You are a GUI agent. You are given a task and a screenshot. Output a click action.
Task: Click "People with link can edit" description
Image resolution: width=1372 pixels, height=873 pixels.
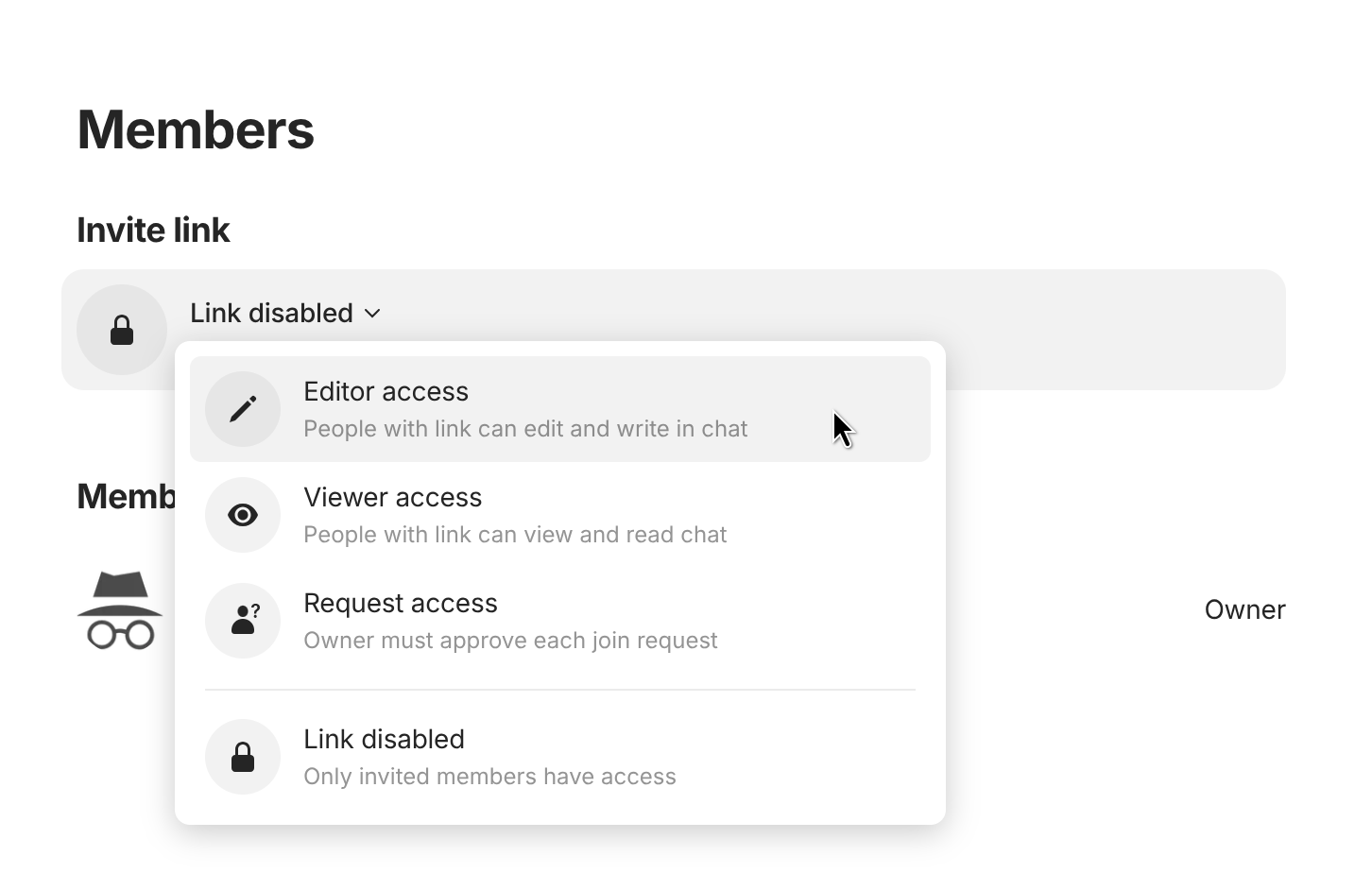tap(524, 429)
